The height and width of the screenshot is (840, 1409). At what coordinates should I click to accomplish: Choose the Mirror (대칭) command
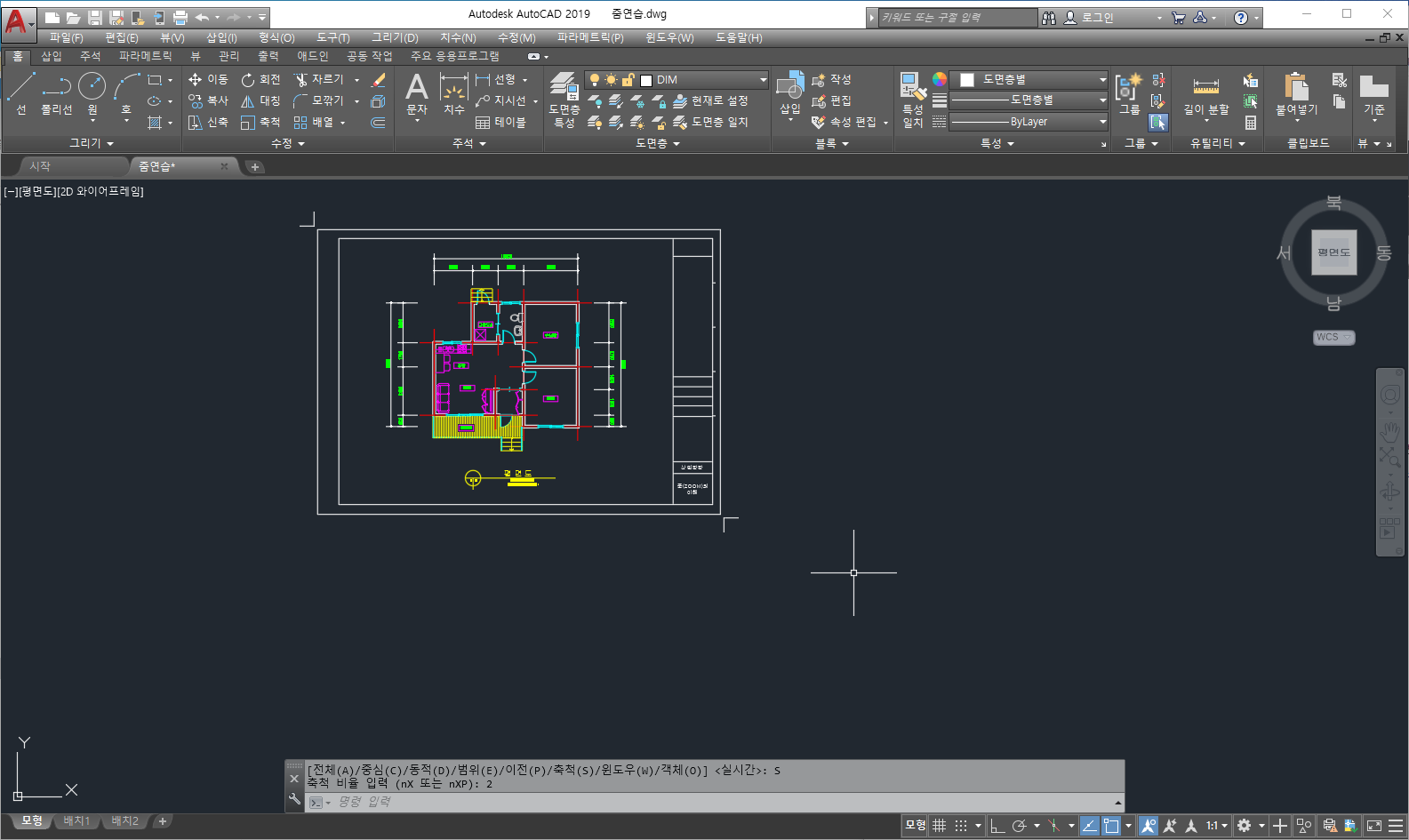tap(260, 100)
